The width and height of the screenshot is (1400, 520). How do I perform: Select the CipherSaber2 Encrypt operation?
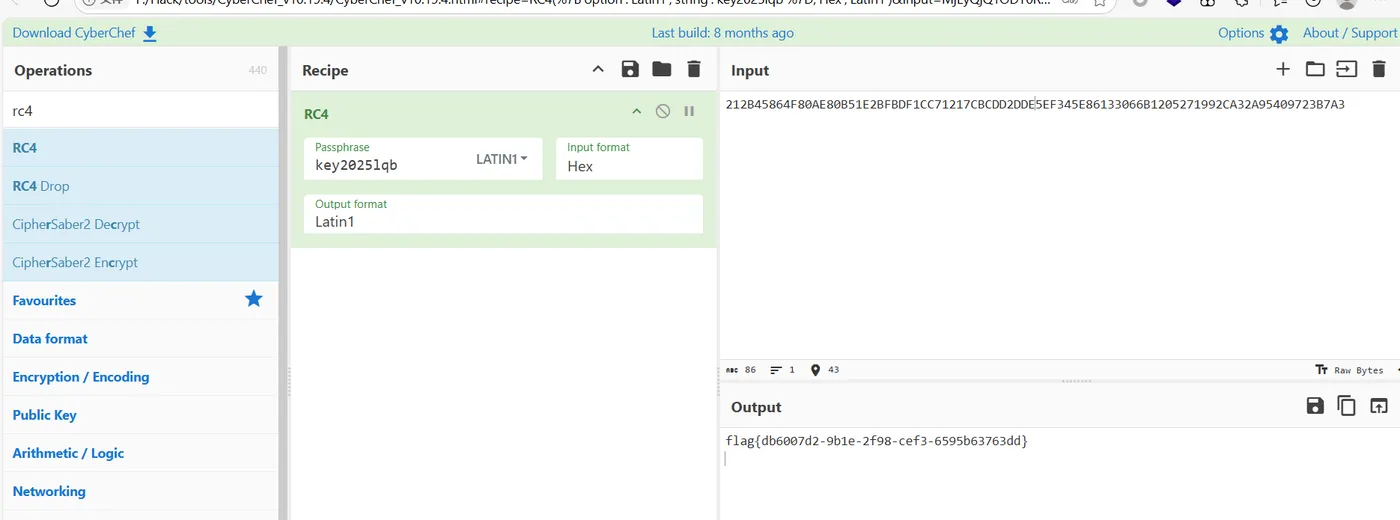pos(139,262)
